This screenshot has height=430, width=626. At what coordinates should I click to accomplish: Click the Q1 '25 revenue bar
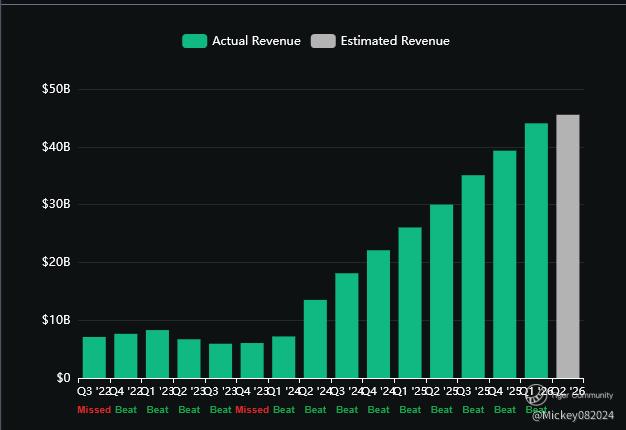pyautogui.click(x=410, y=302)
